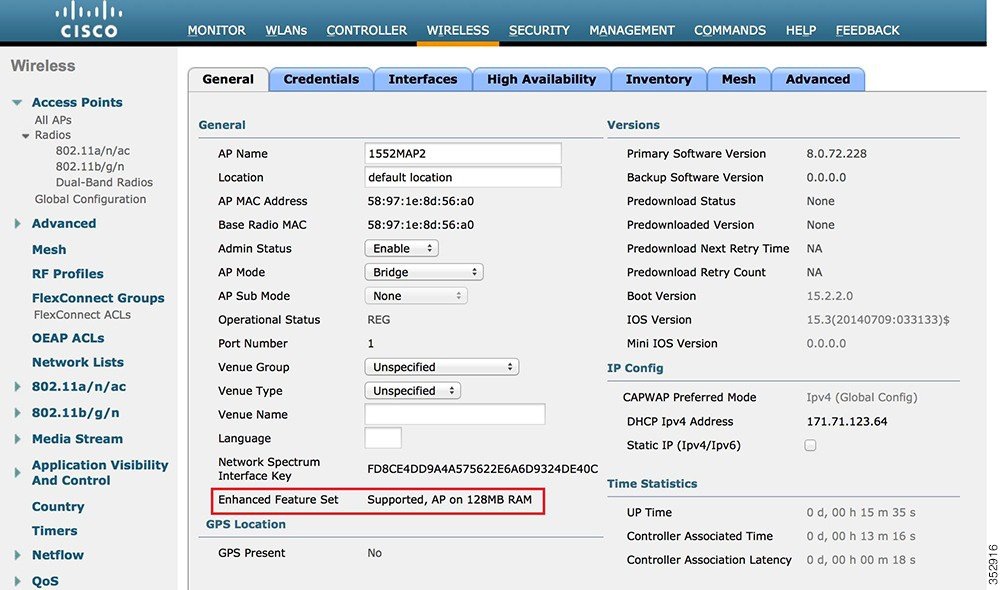Open Timers link in sidebar

tap(54, 531)
